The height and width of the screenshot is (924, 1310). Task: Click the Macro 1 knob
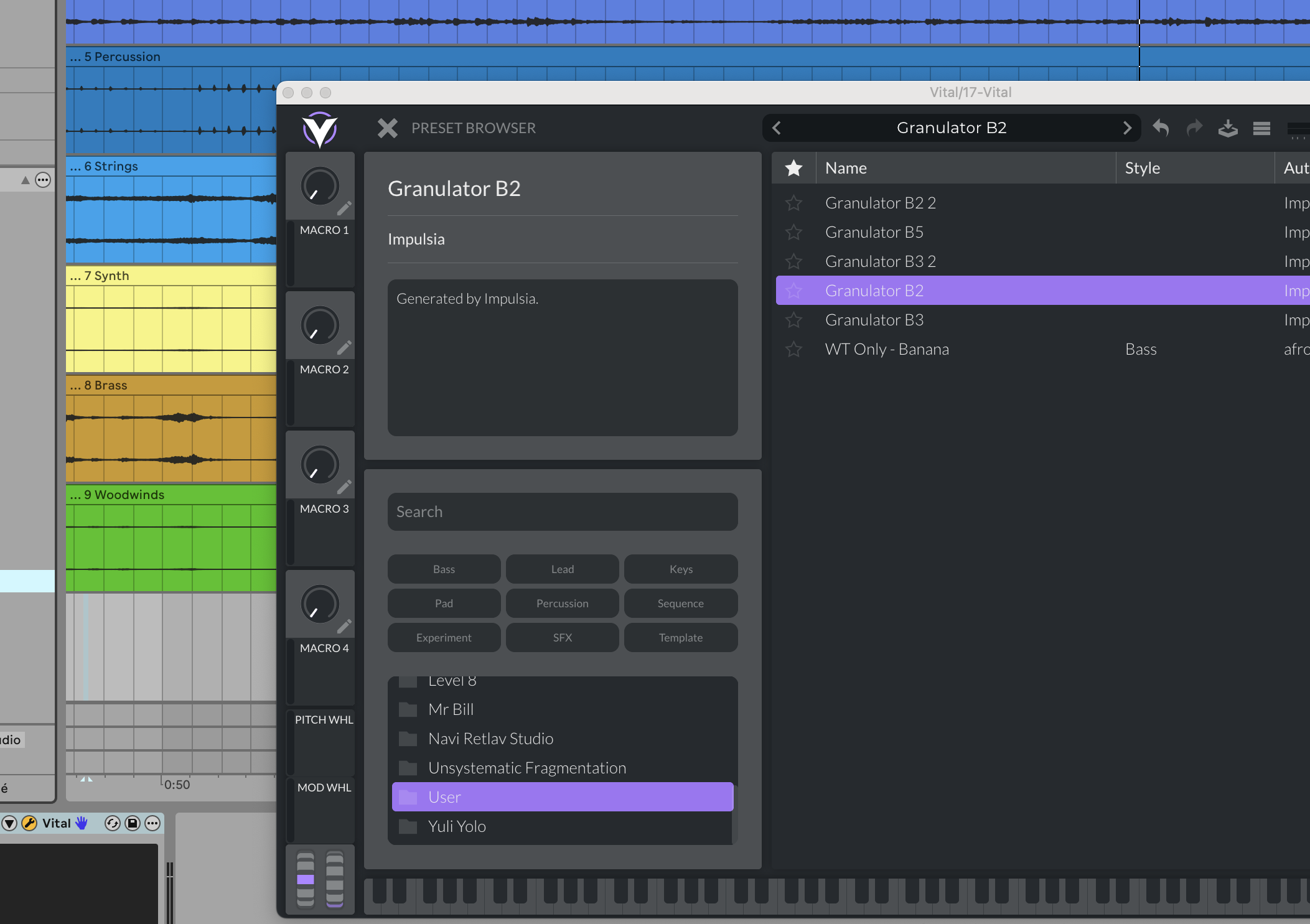click(320, 186)
